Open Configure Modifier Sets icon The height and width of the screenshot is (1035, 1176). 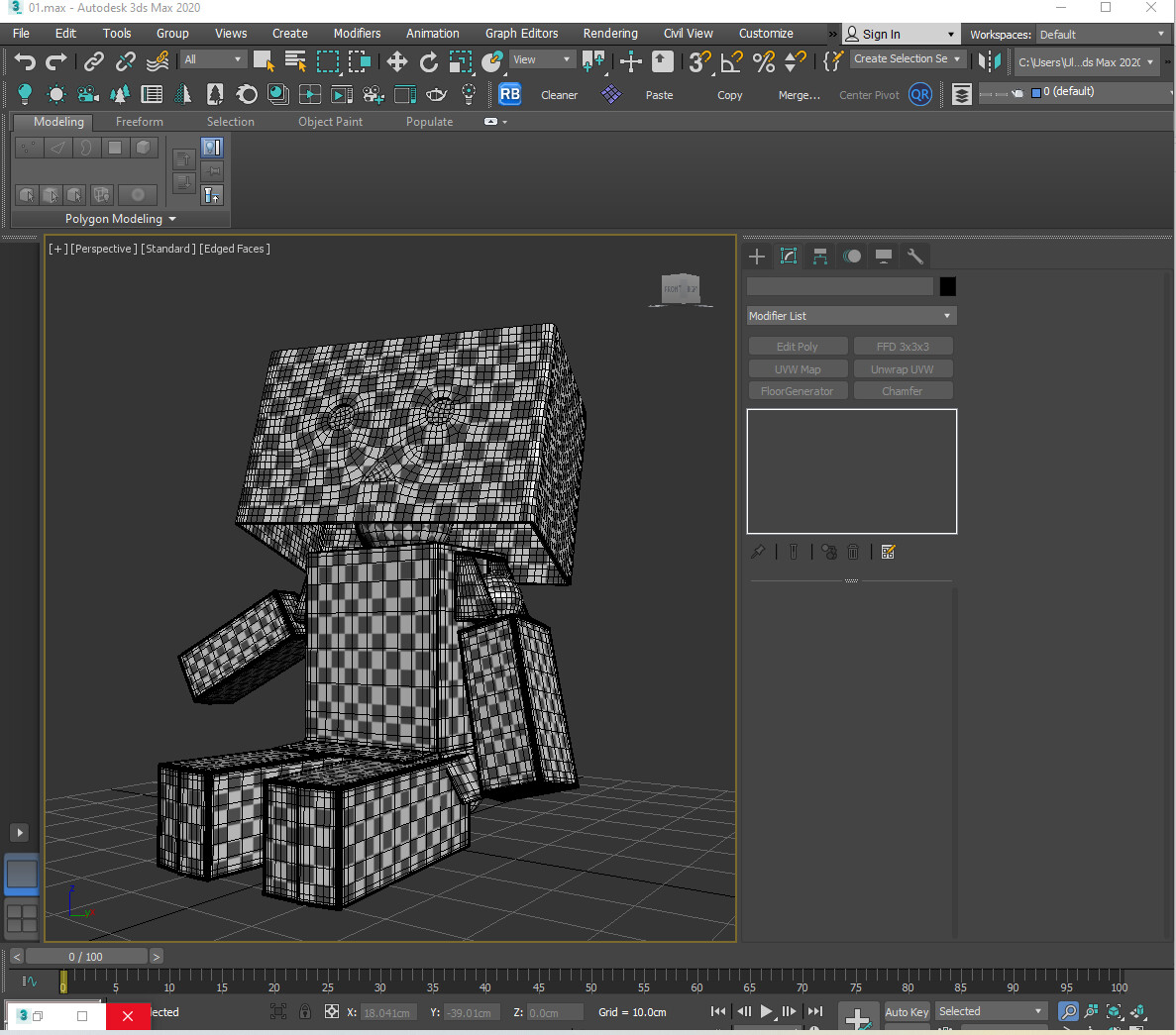coord(888,552)
